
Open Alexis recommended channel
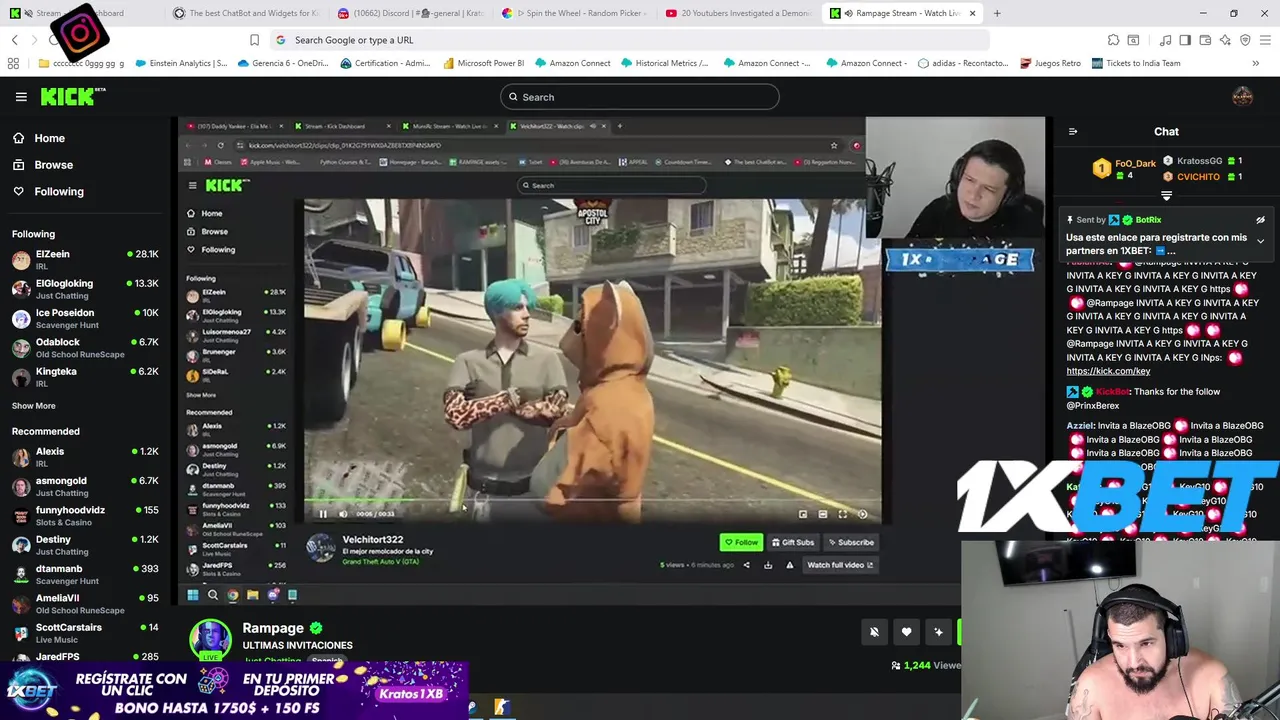(x=85, y=457)
